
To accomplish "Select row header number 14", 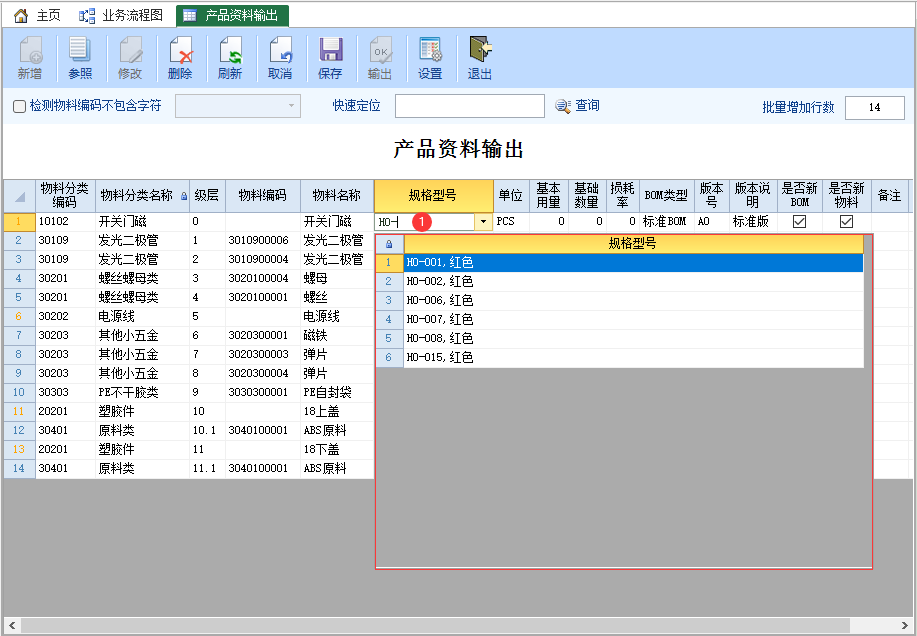I will (19, 469).
